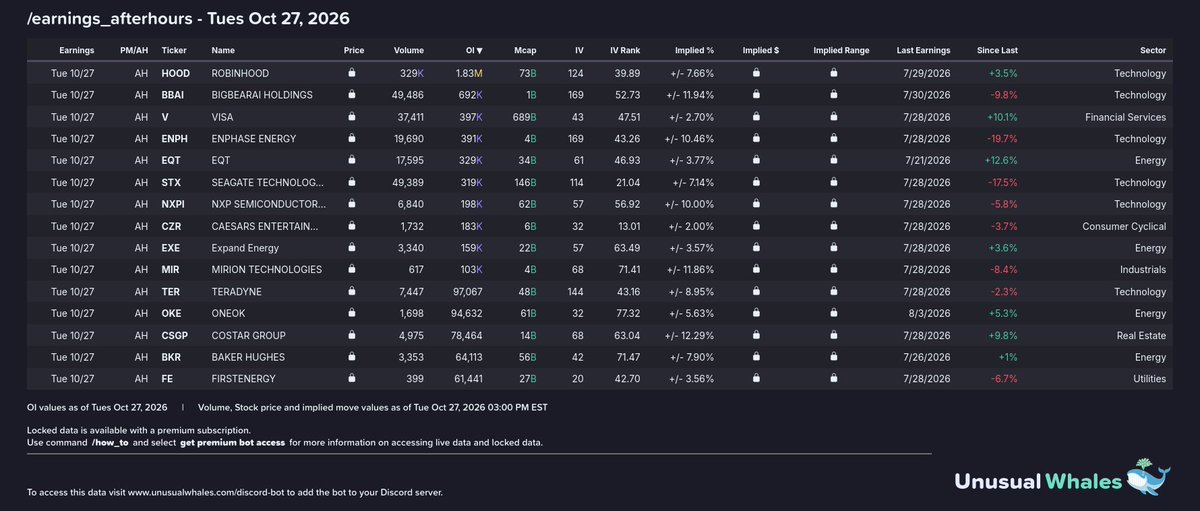Click the Unusual Whales logo
This screenshot has height=511, width=1200.
click(1061, 480)
